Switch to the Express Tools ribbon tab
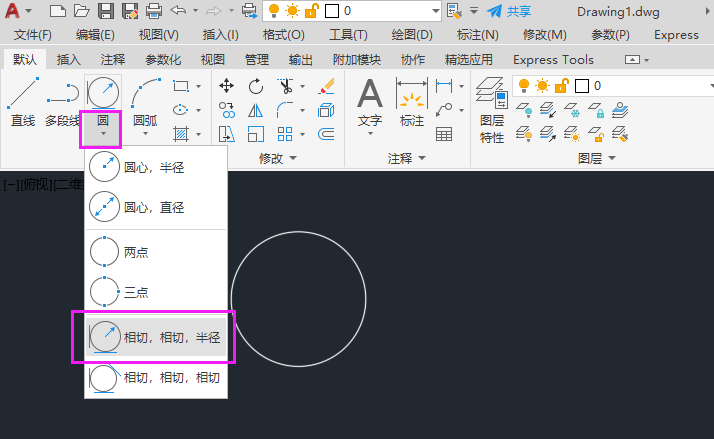 pos(553,60)
